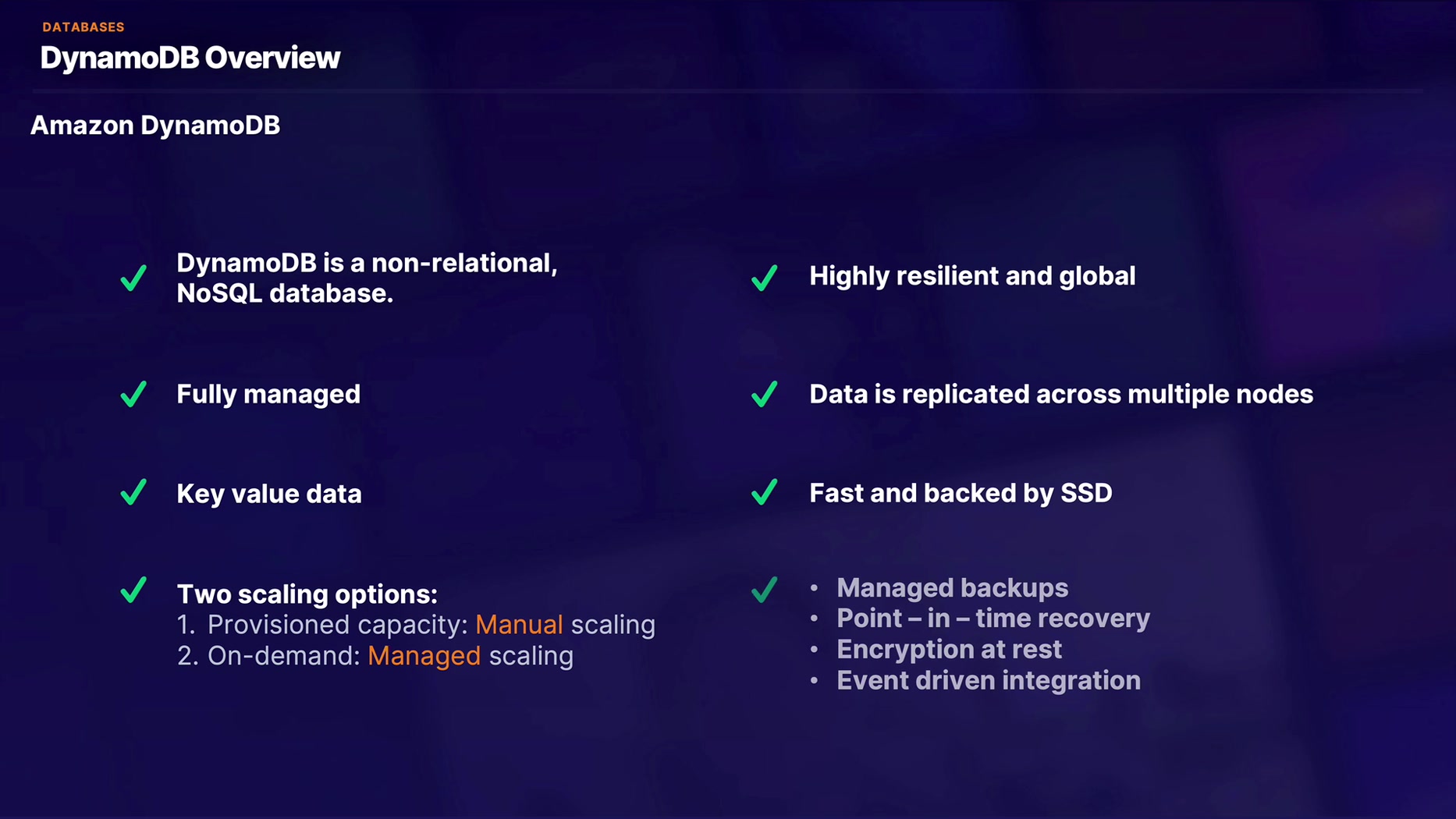
Task: Click the Event driven integration bullet
Action: point(988,681)
